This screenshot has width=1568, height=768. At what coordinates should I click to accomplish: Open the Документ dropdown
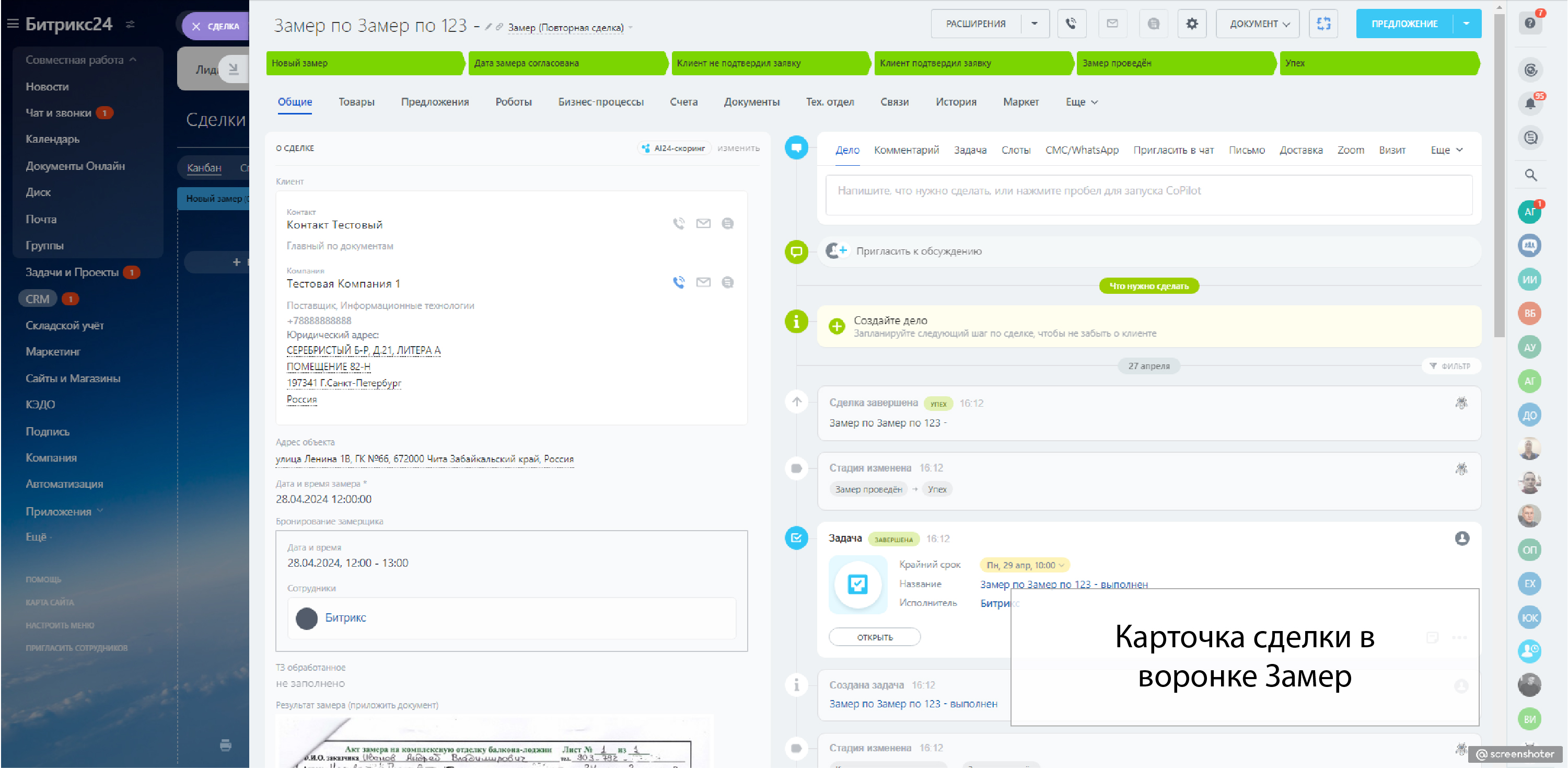tap(1258, 24)
